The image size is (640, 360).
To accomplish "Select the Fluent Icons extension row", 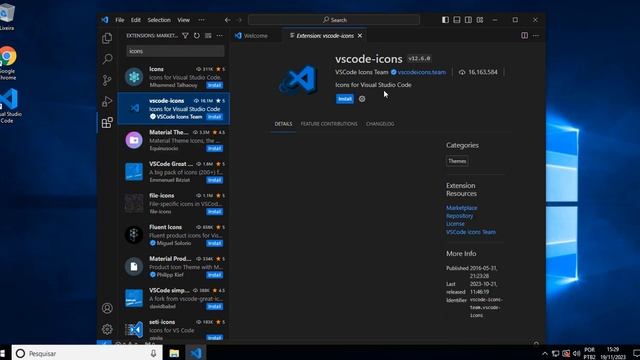I will point(173,235).
